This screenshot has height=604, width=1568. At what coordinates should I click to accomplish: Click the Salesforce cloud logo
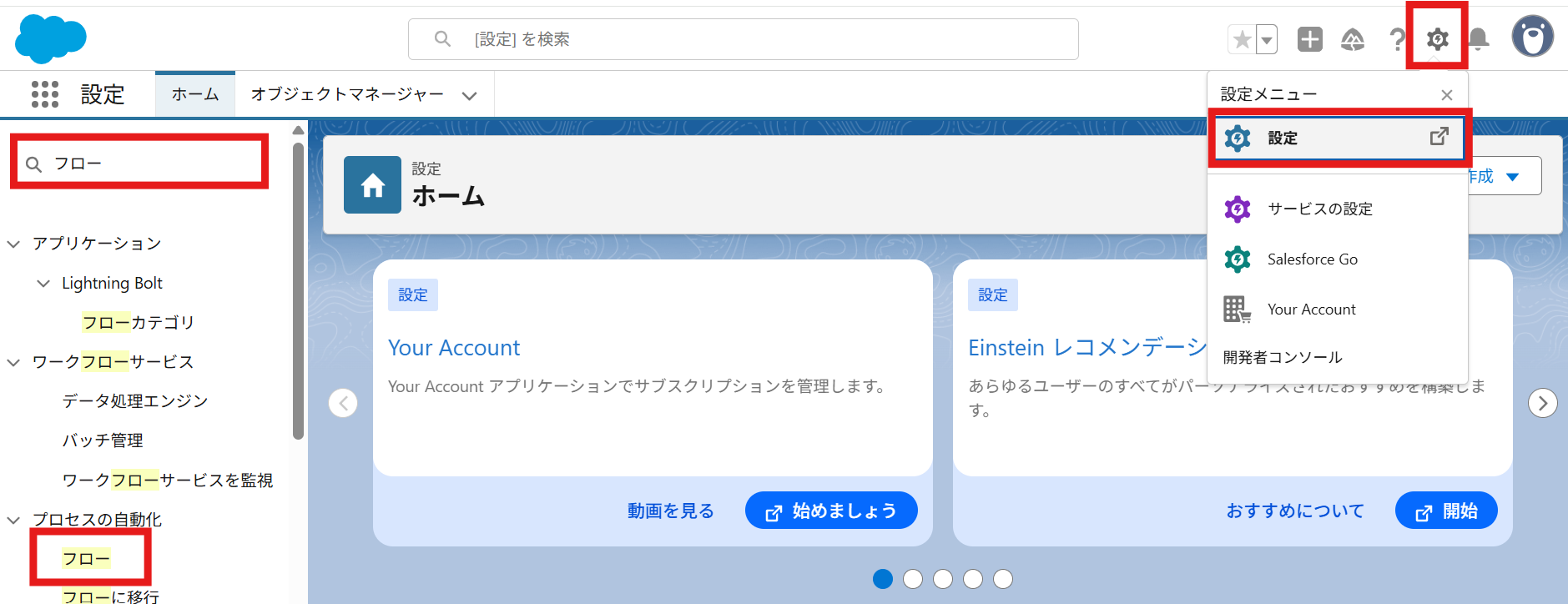pyautogui.click(x=50, y=38)
